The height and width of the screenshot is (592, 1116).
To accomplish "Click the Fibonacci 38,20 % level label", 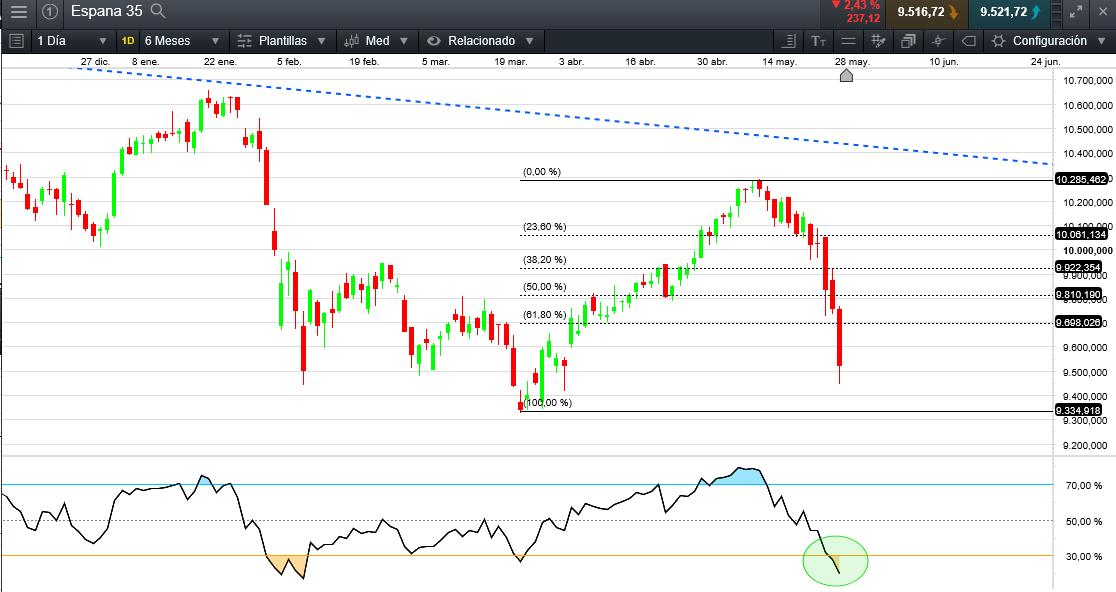I will pos(544,260).
